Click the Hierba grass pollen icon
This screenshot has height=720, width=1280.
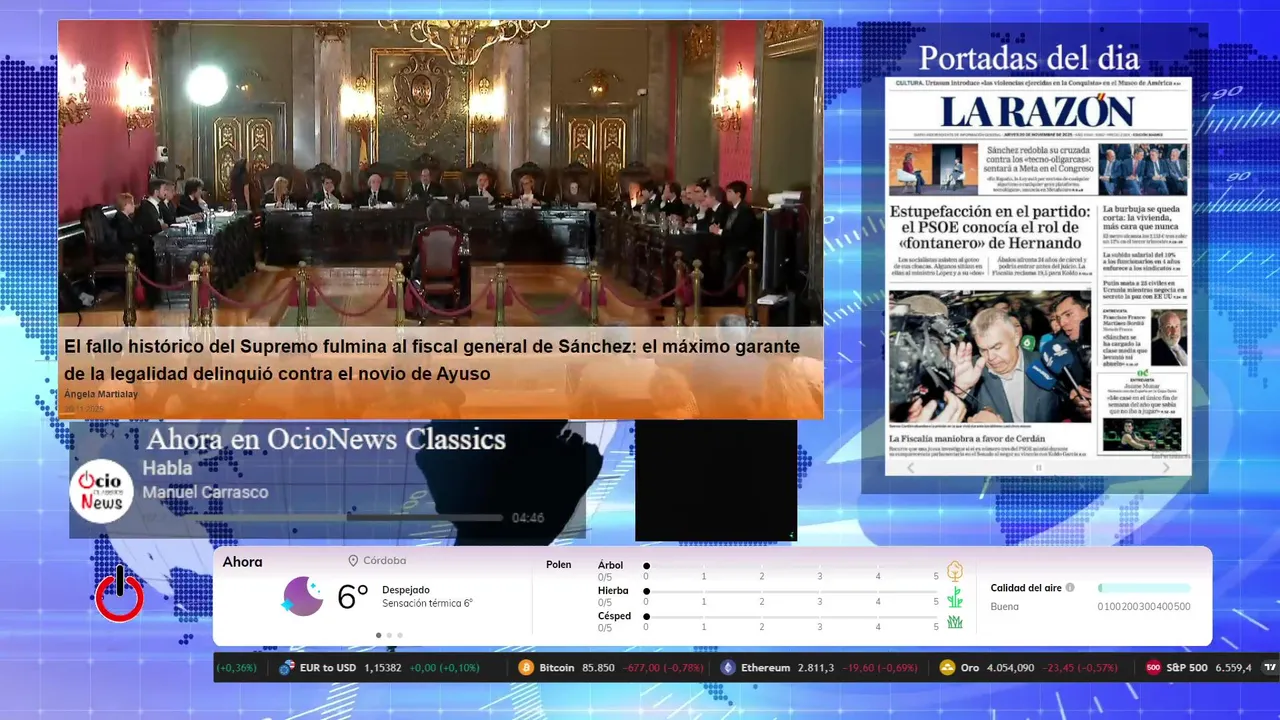pos(955,597)
